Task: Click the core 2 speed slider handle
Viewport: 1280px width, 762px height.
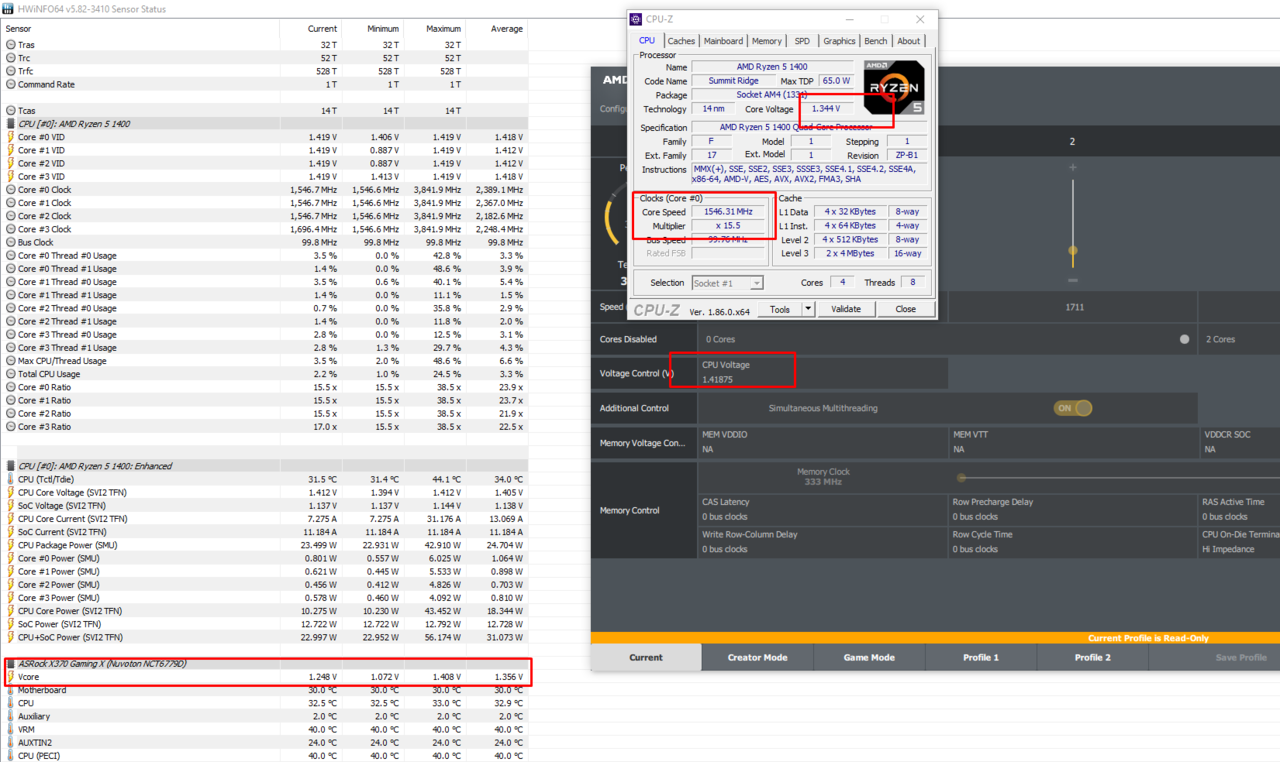Action: click(1073, 251)
